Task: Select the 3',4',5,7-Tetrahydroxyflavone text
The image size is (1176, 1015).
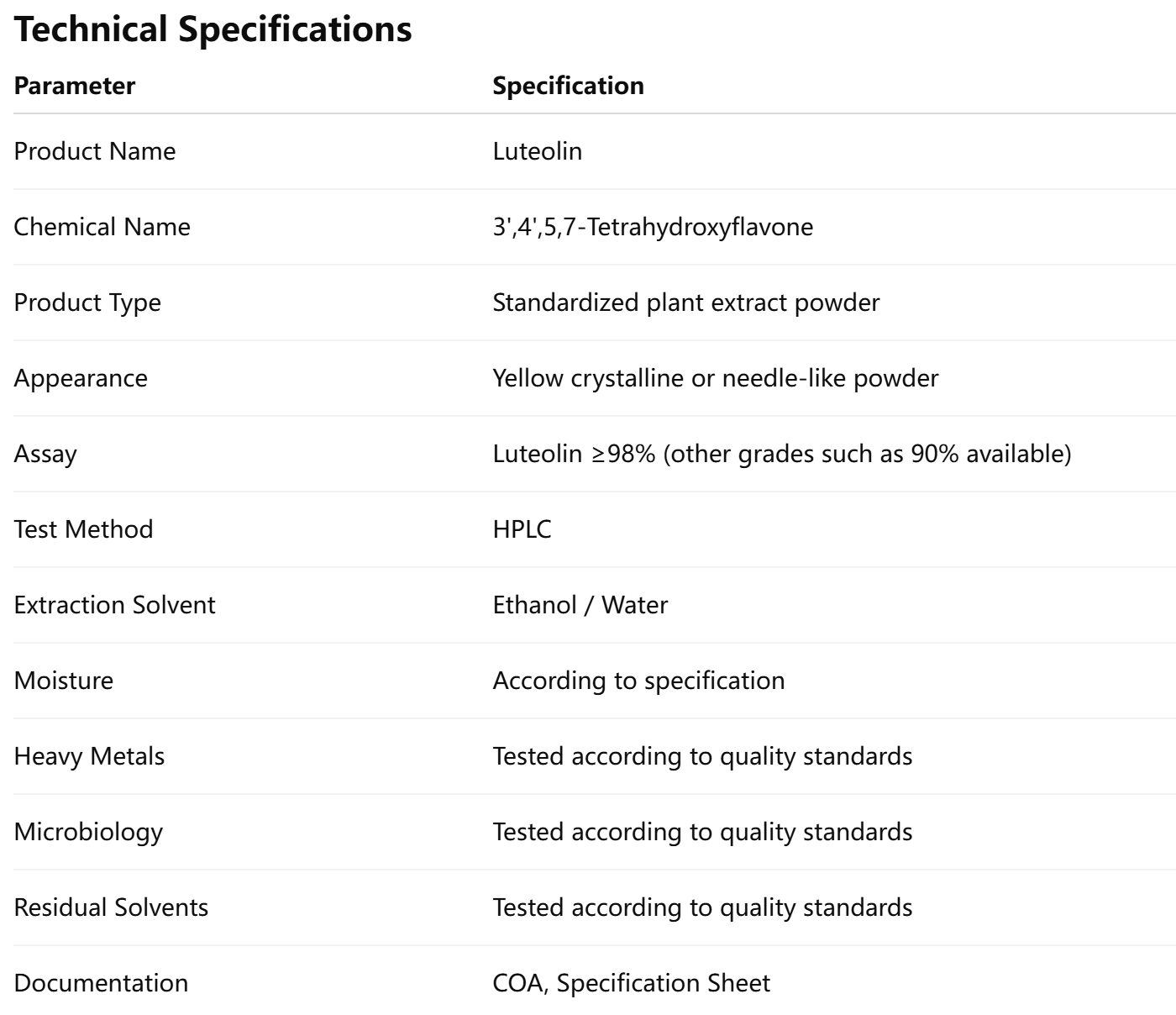Action: point(652,227)
